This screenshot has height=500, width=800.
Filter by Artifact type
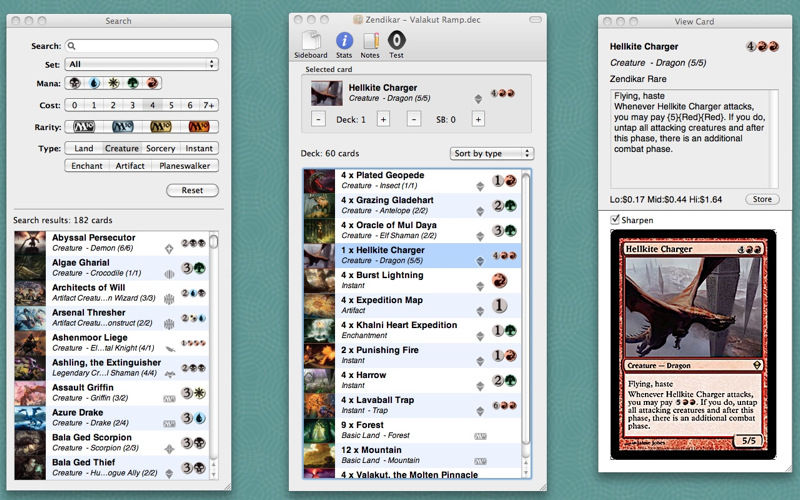[130, 166]
